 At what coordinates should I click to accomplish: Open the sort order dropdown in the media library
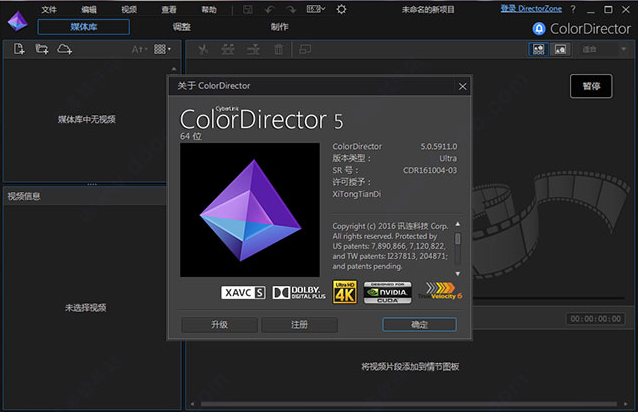139,50
